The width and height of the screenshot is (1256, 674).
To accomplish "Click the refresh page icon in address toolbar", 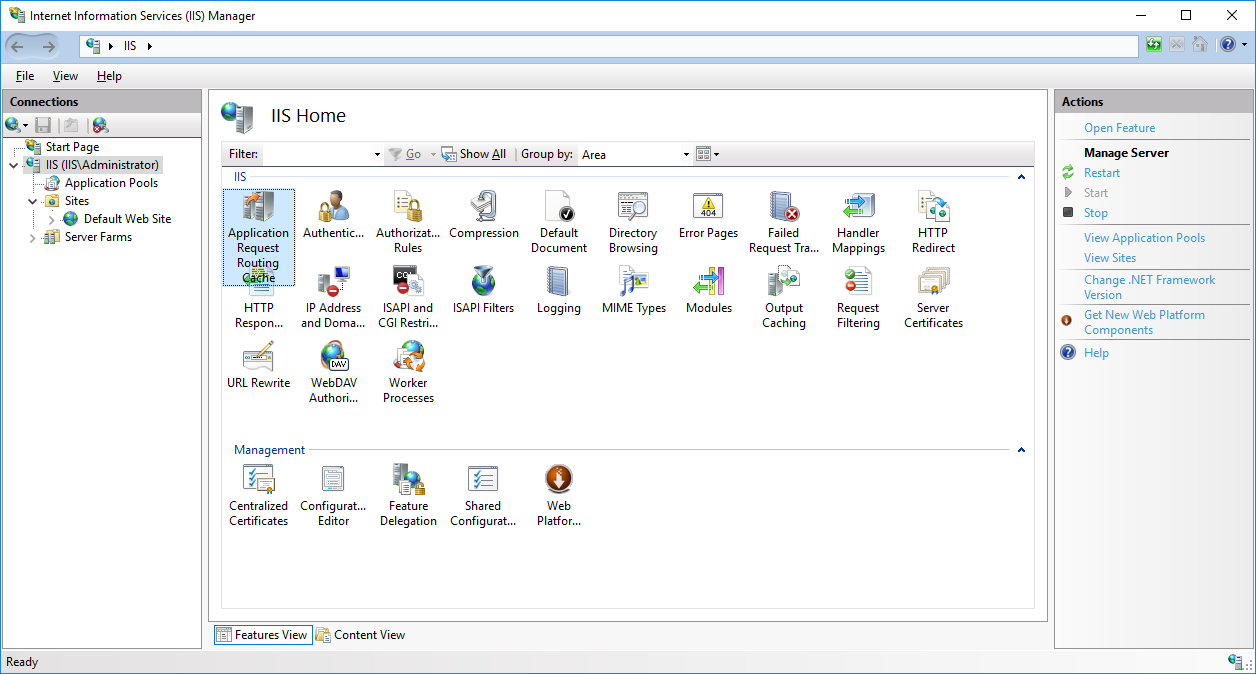I will tap(1154, 45).
